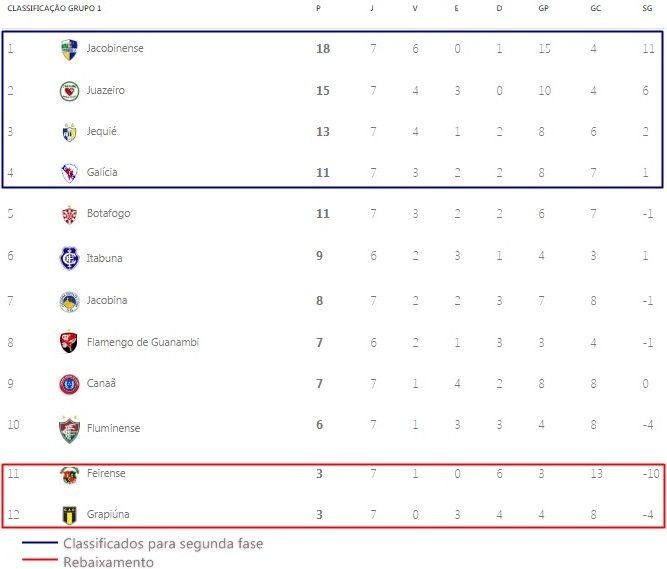
Task: Select the SG goal difference column header
Action: pyautogui.click(x=647, y=8)
